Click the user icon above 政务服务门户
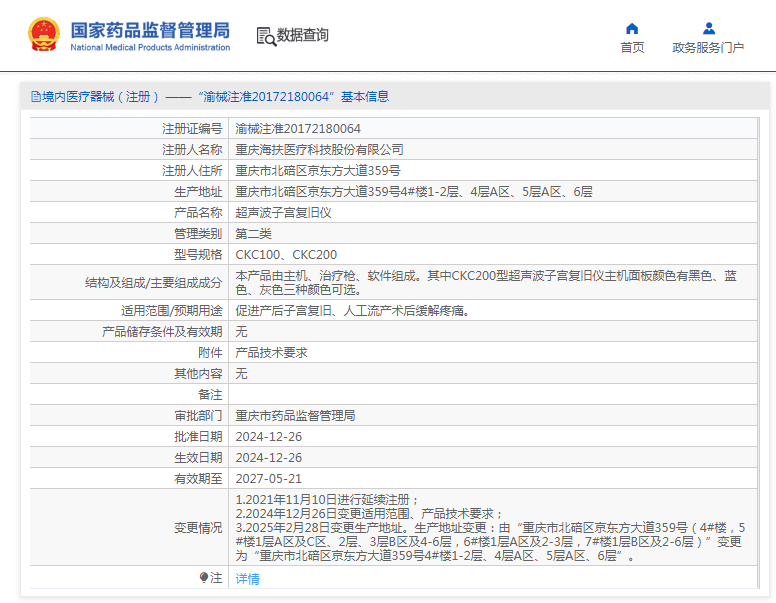Image resolution: width=776 pixels, height=603 pixels. tap(708, 28)
